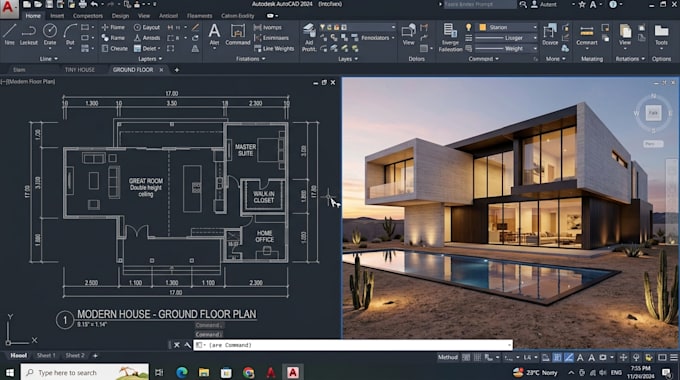Switch to the Home ribbon tab
Image resolution: width=680 pixels, height=380 pixels.
[x=33, y=16]
